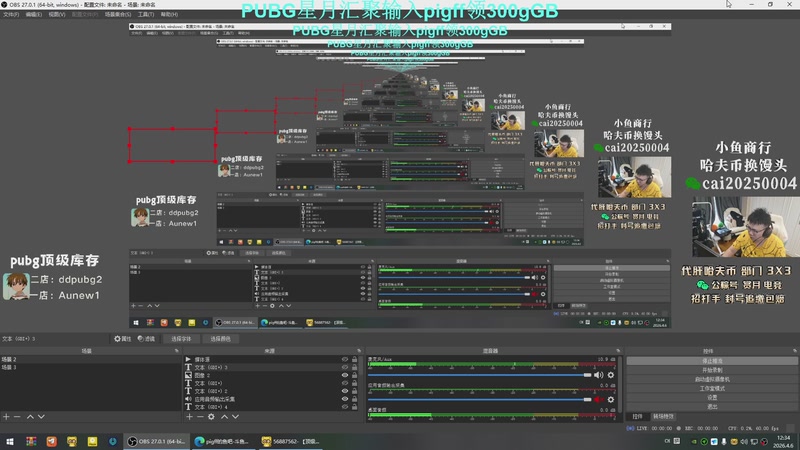Open the volume icon in system tray
This screenshot has width=800, height=450.
pos(744,441)
